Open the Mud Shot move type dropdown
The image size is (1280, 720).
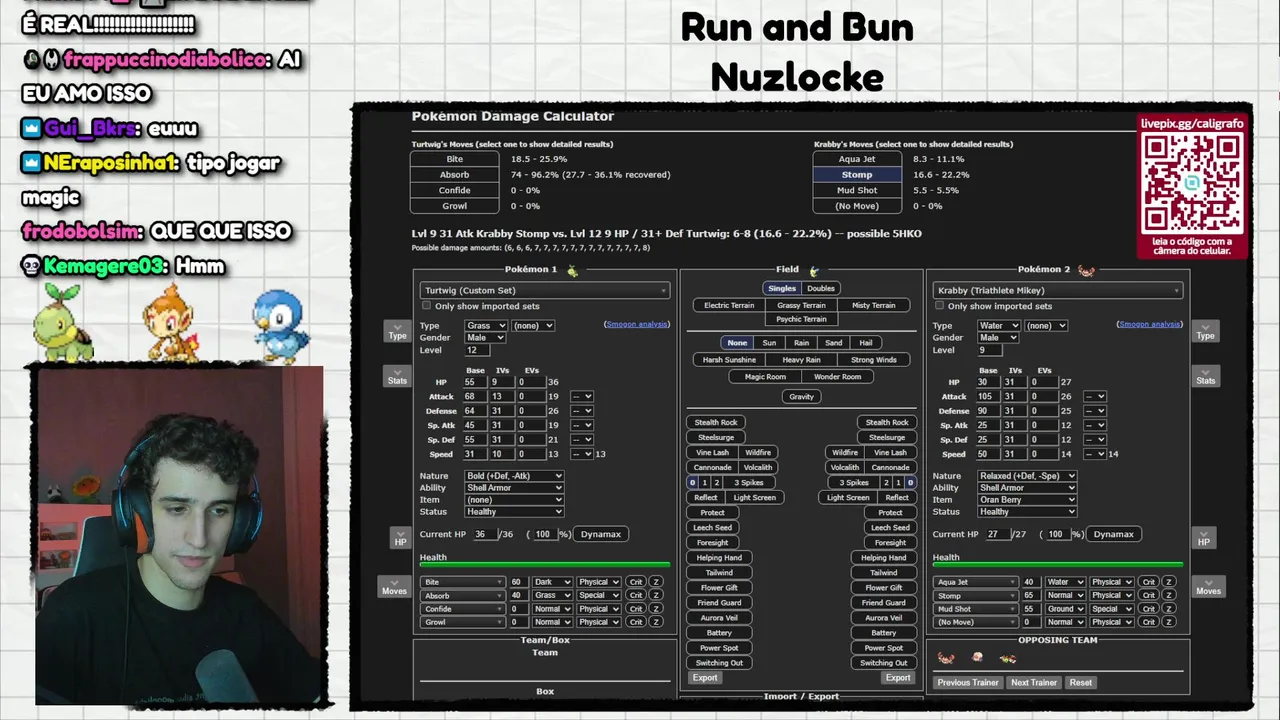tap(1065, 608)
